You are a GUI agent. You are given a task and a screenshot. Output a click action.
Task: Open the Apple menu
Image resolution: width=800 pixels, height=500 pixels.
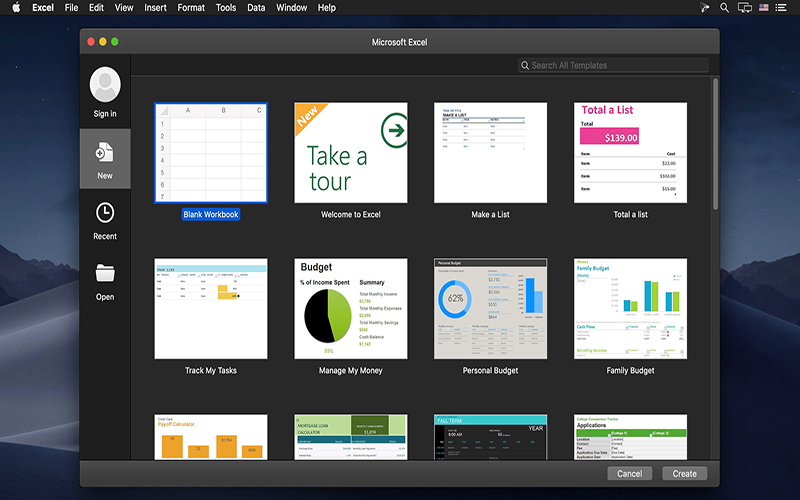(16, 7)
